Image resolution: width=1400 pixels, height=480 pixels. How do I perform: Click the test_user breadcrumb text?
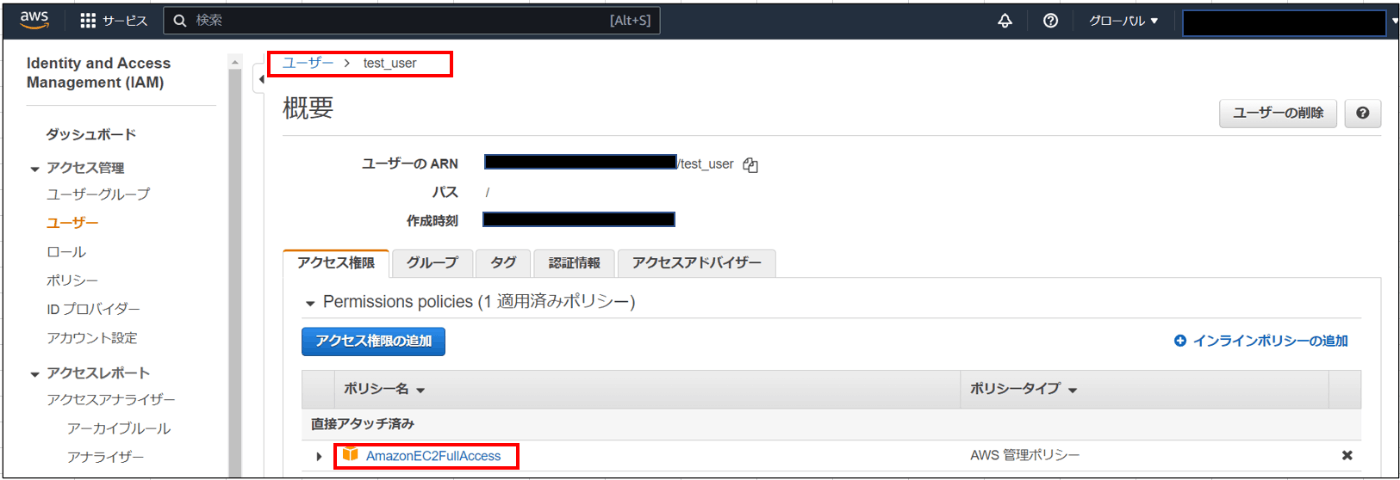[x=390, y=63]
